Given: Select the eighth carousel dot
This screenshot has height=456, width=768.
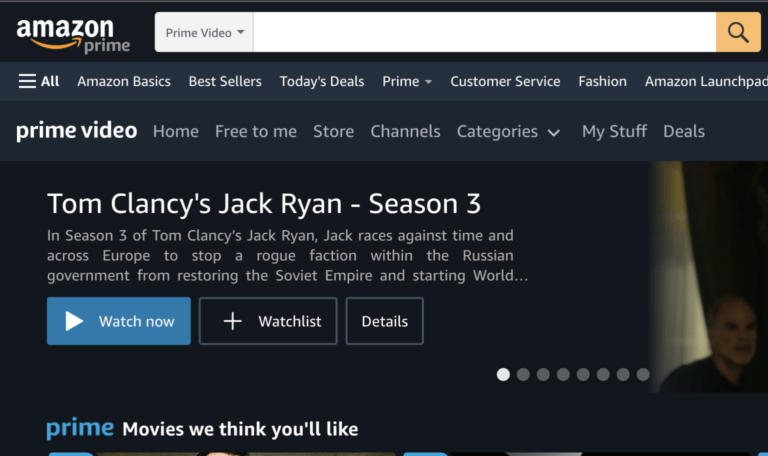Looking at the screenshot, I should point(643,375).
